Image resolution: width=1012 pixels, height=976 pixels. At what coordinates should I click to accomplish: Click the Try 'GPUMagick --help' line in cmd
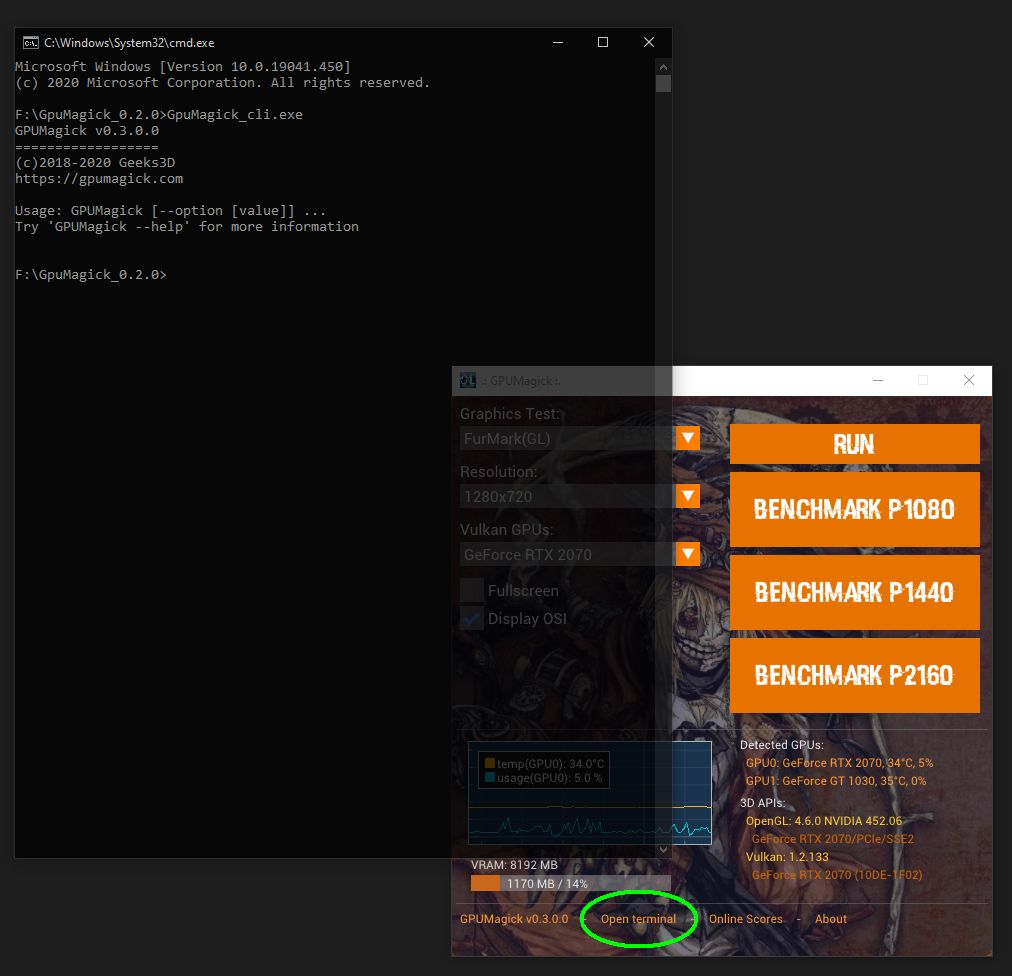pyautogui.click(x=187, y=227)
